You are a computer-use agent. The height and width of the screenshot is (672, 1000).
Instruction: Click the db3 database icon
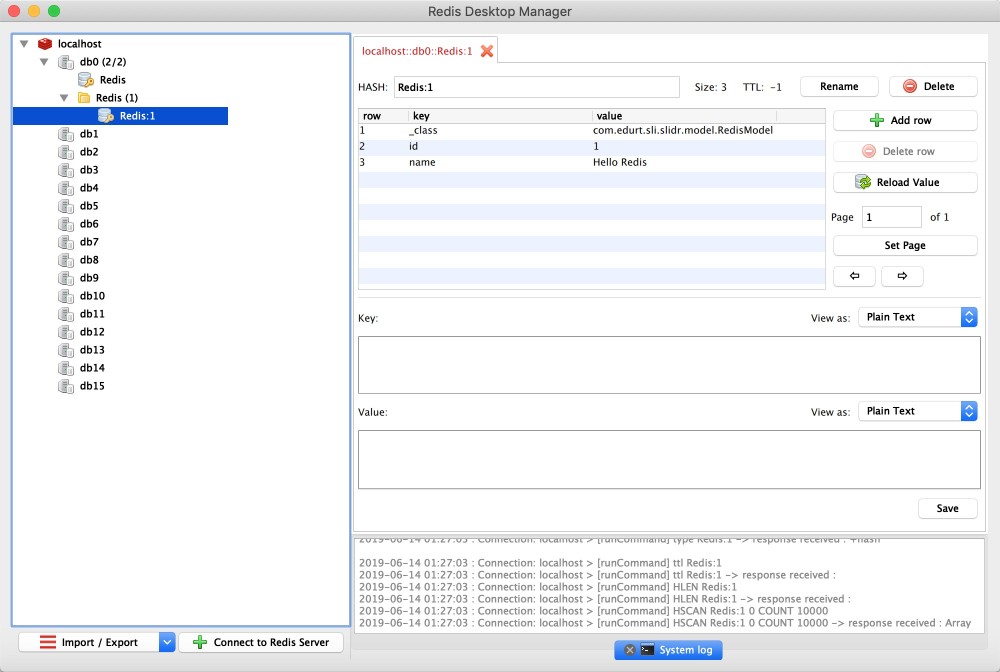pyautogui.click(x=66, y=170)
